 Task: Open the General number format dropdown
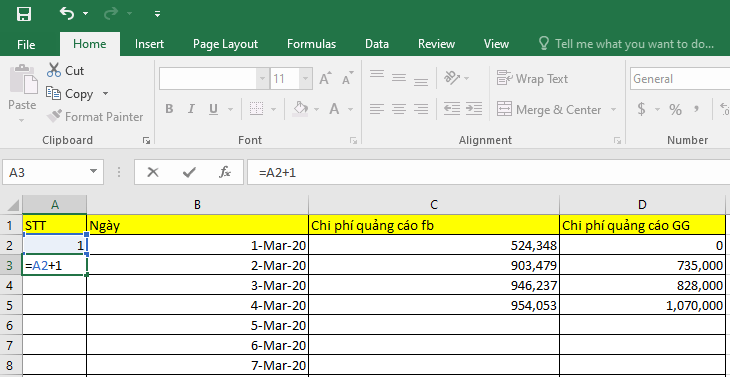(680, 79)
